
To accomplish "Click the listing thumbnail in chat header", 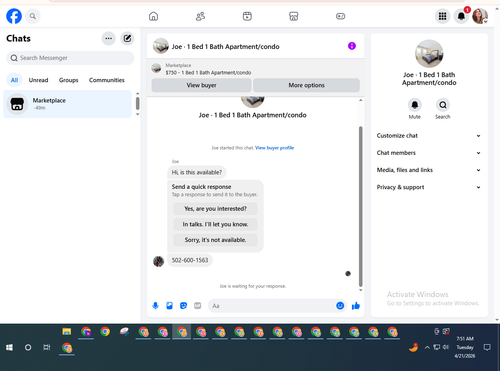I will coord(161,46).
